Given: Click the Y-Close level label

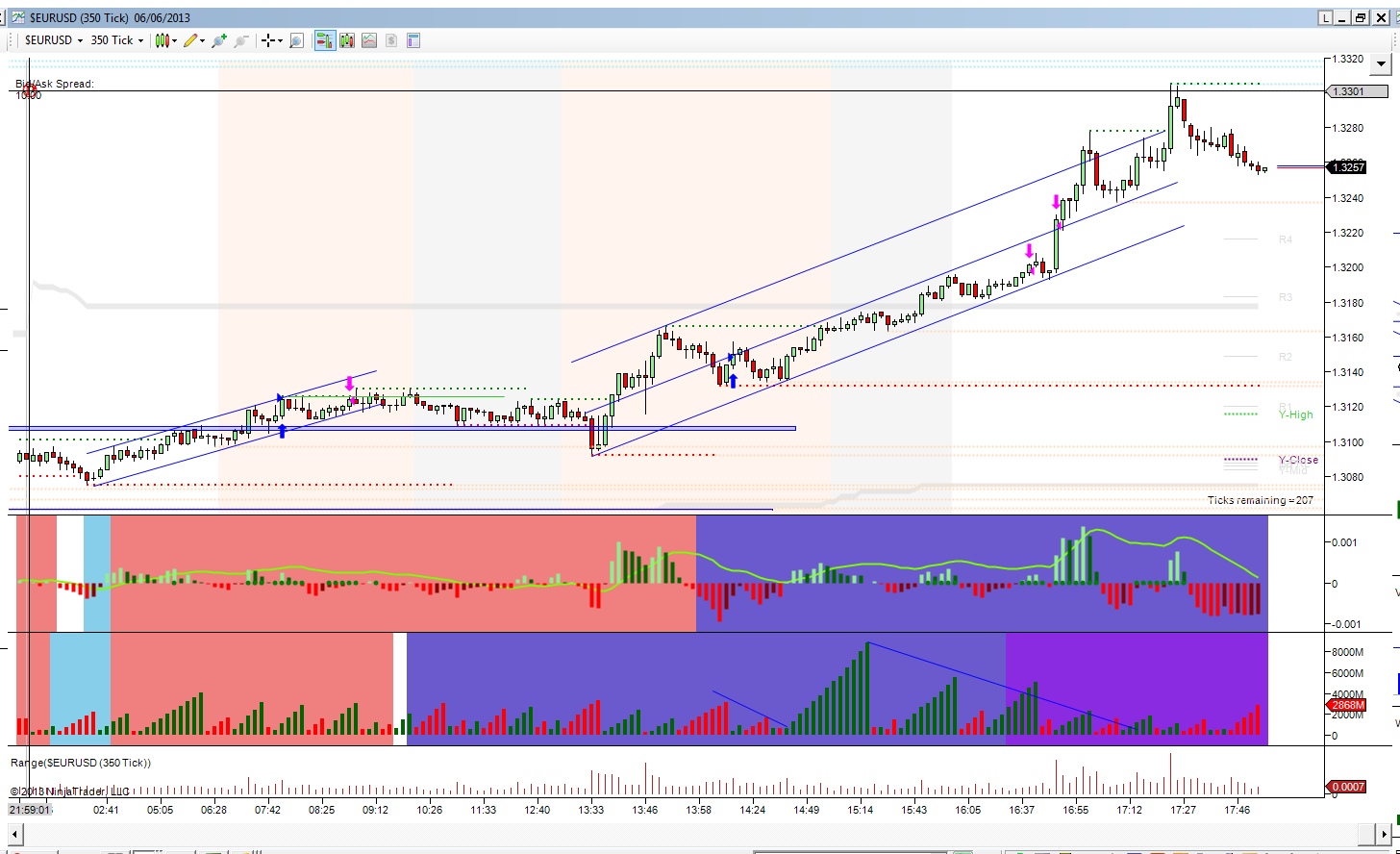Looking at the screenshot, I should click(1298, 460).
